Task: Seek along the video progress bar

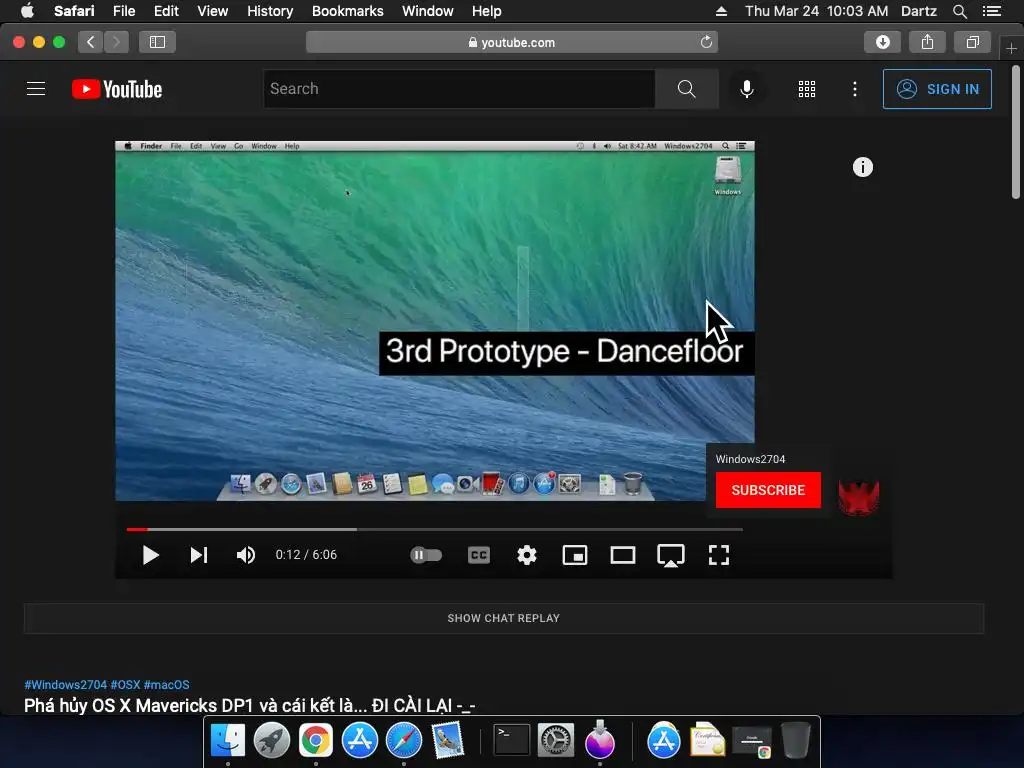Action: pyautogui.click(x=434, y=529)
